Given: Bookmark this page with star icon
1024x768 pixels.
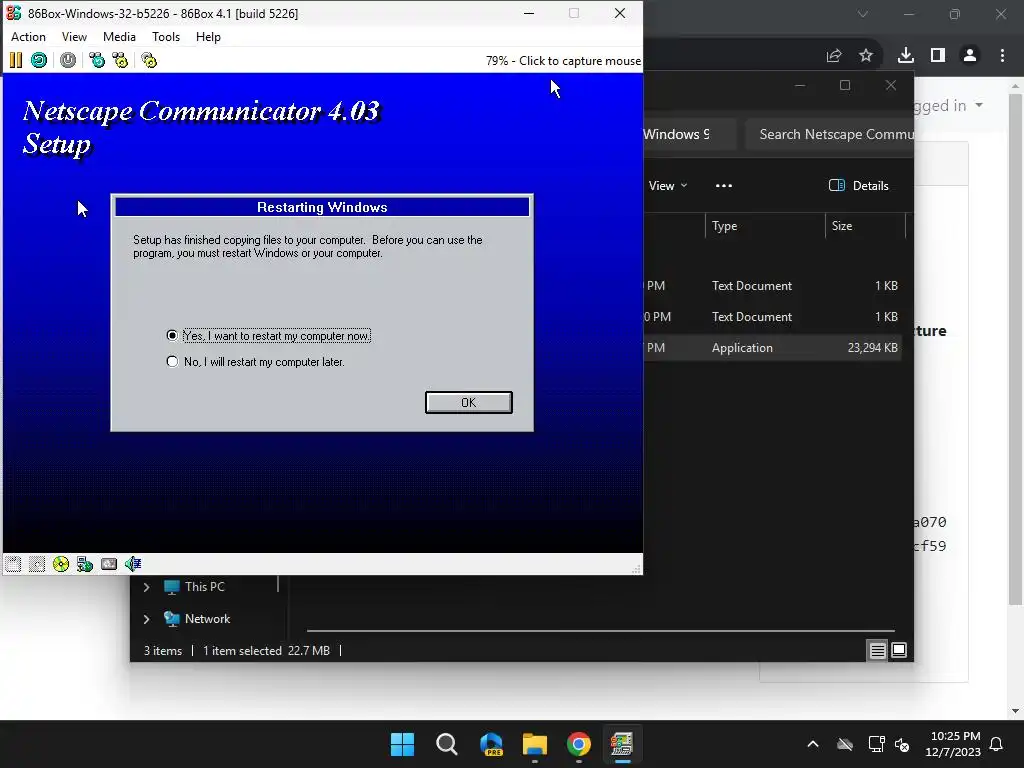Looking at the screenshot, I should [x=866, y=56].
